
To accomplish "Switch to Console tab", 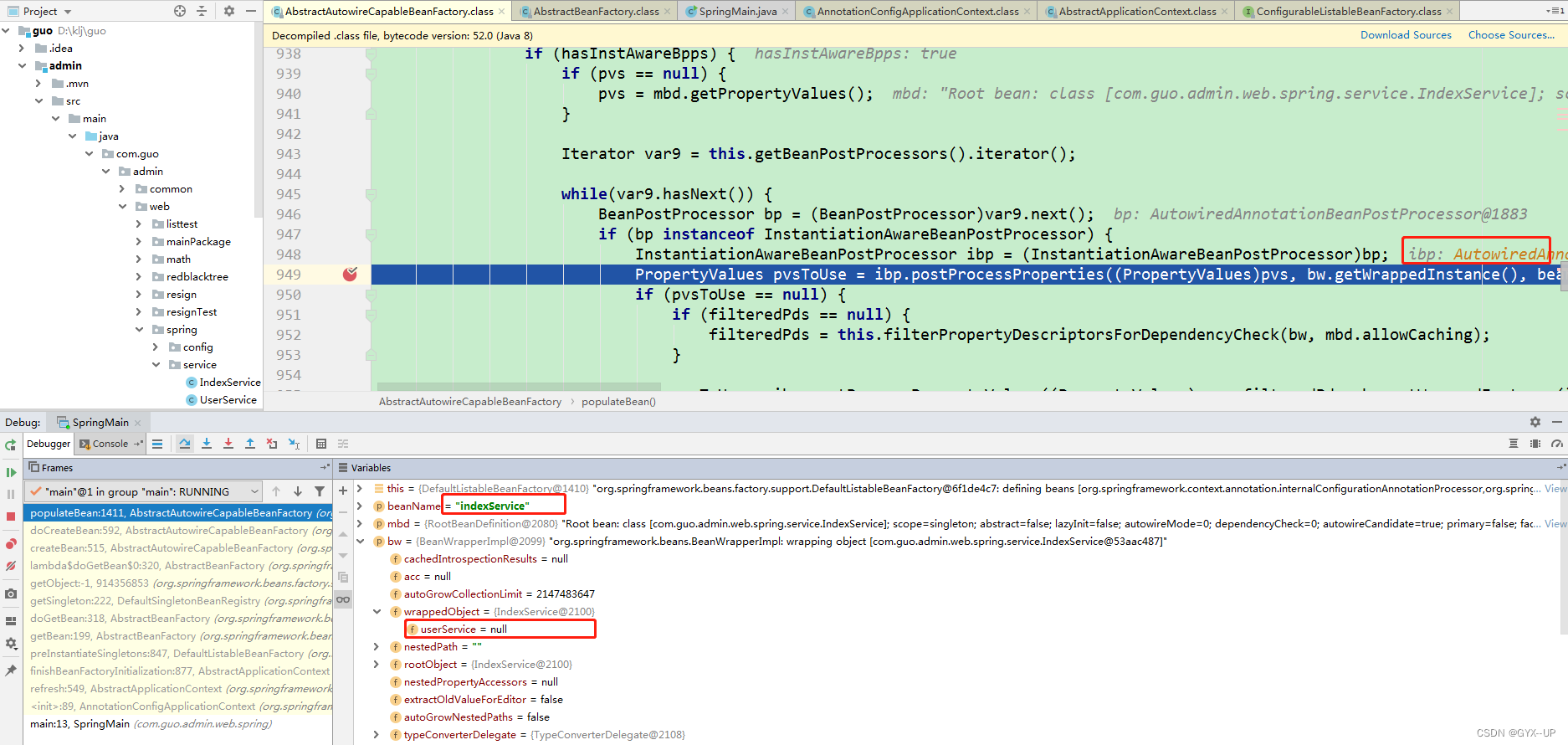I will pos(110,444).
